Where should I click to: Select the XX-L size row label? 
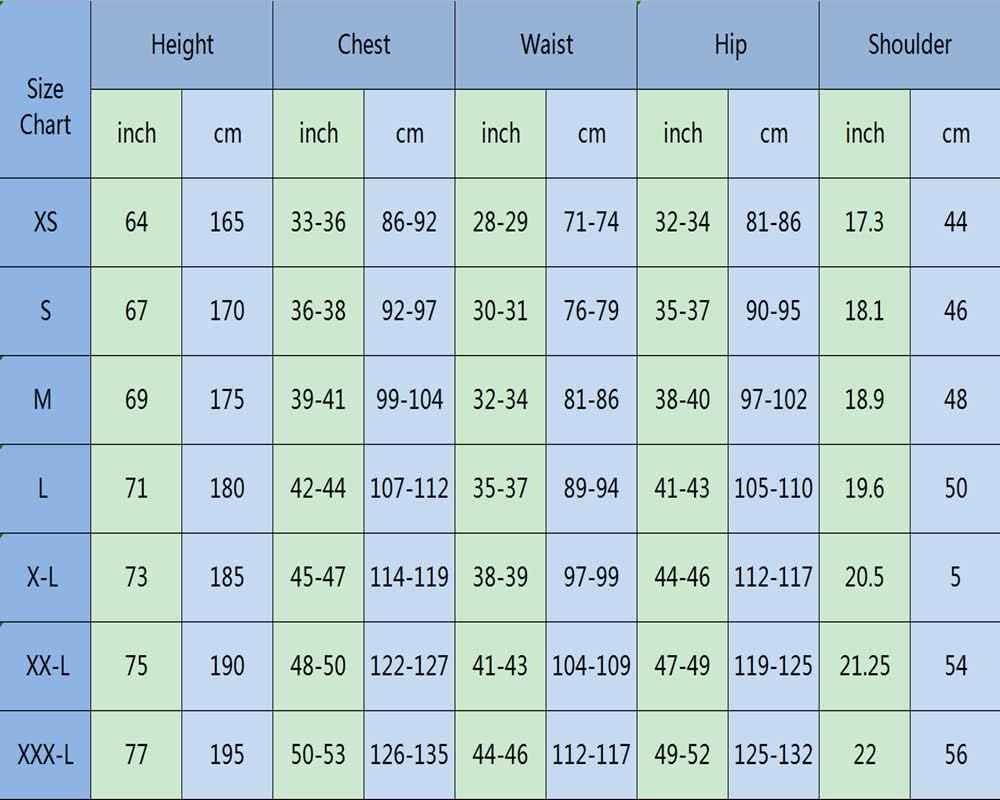click(x=45, y=666)
